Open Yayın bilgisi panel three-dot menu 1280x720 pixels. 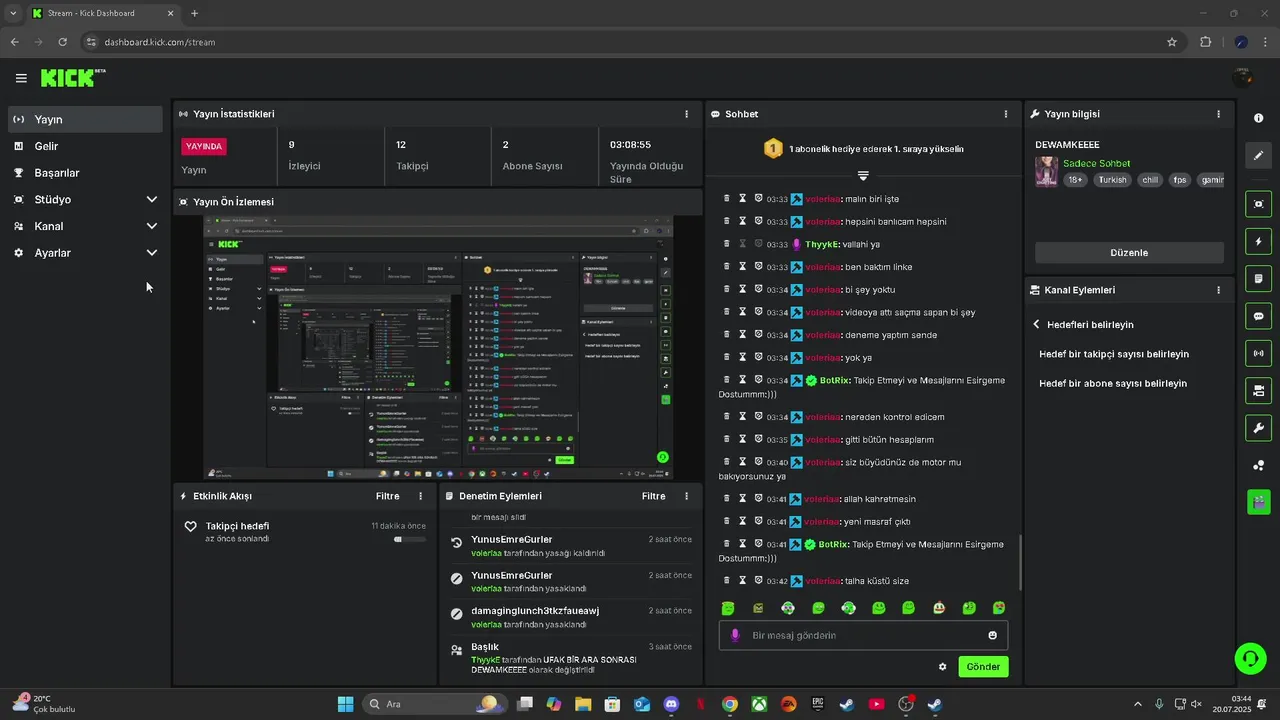click(x=1218, y=114)
